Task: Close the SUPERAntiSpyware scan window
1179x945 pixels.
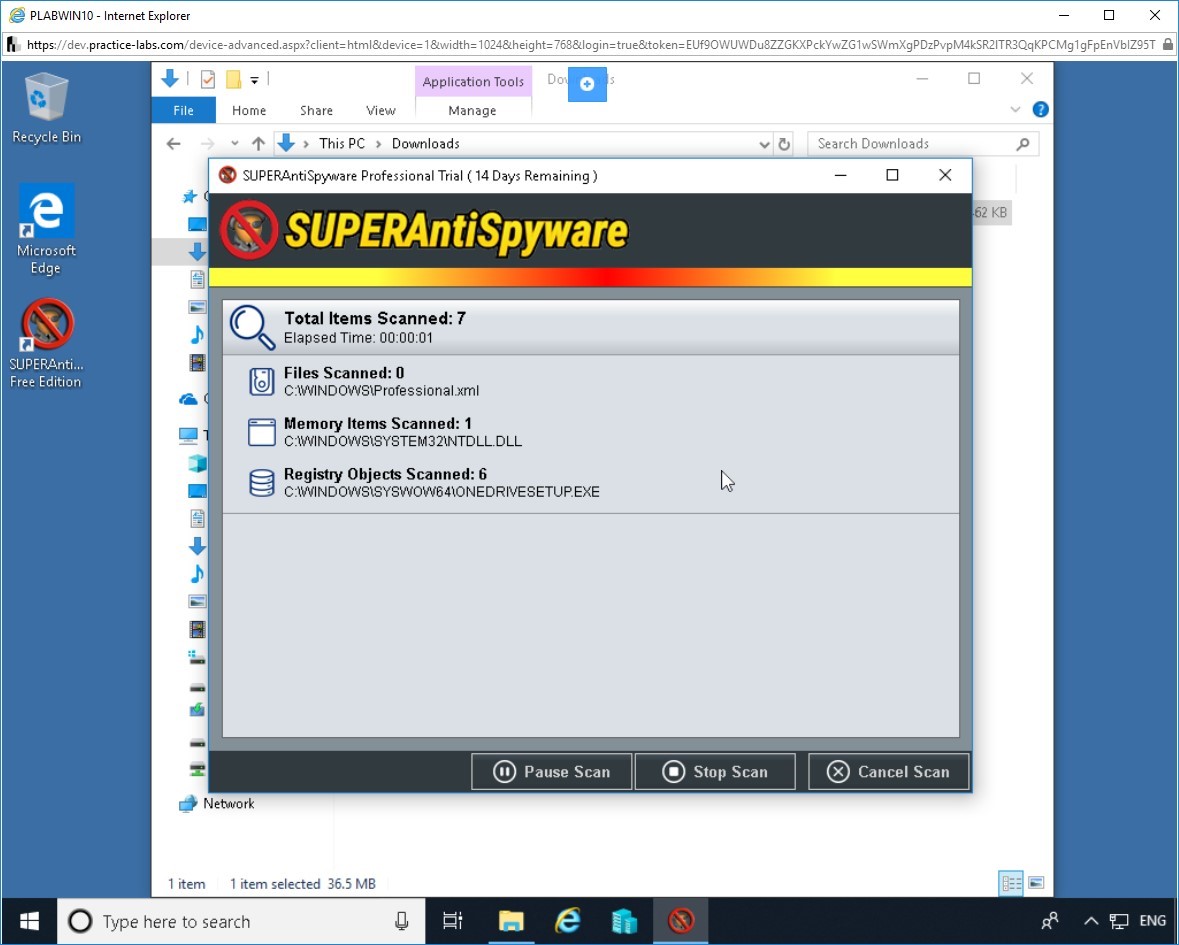Action: (x=945, y=175)
